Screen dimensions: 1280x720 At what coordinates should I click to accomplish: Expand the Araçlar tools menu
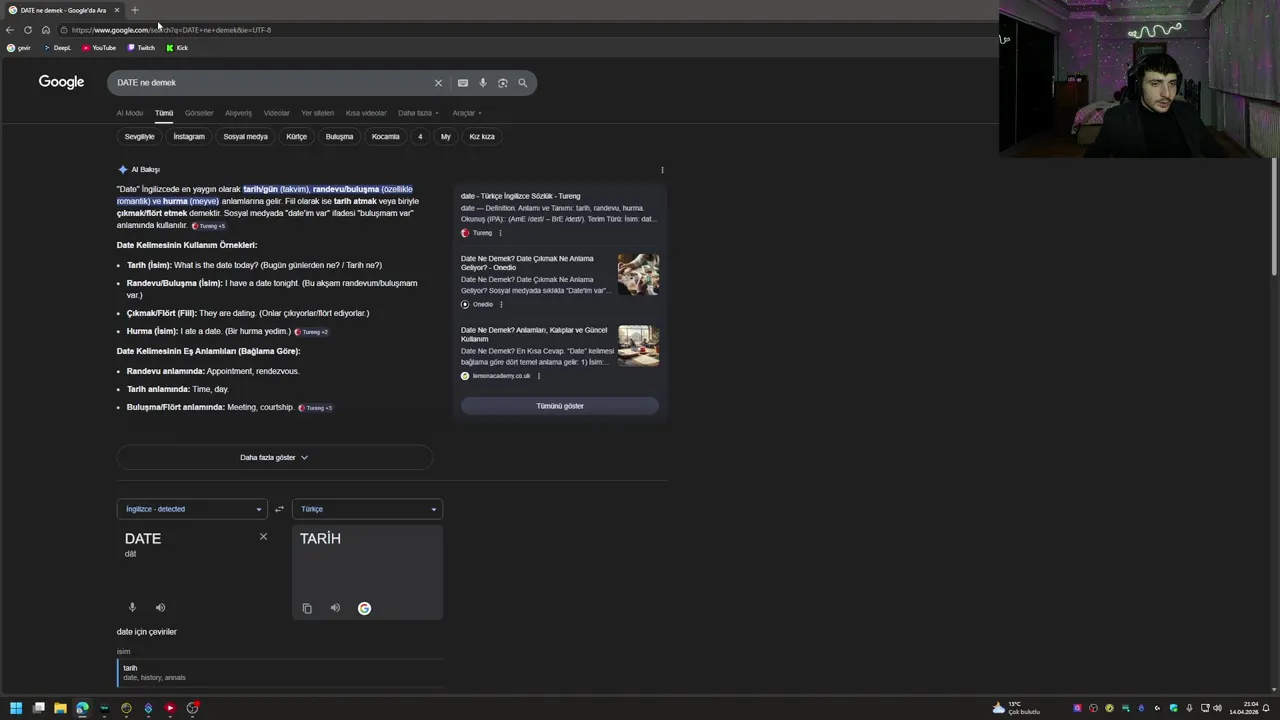(467, 113)
